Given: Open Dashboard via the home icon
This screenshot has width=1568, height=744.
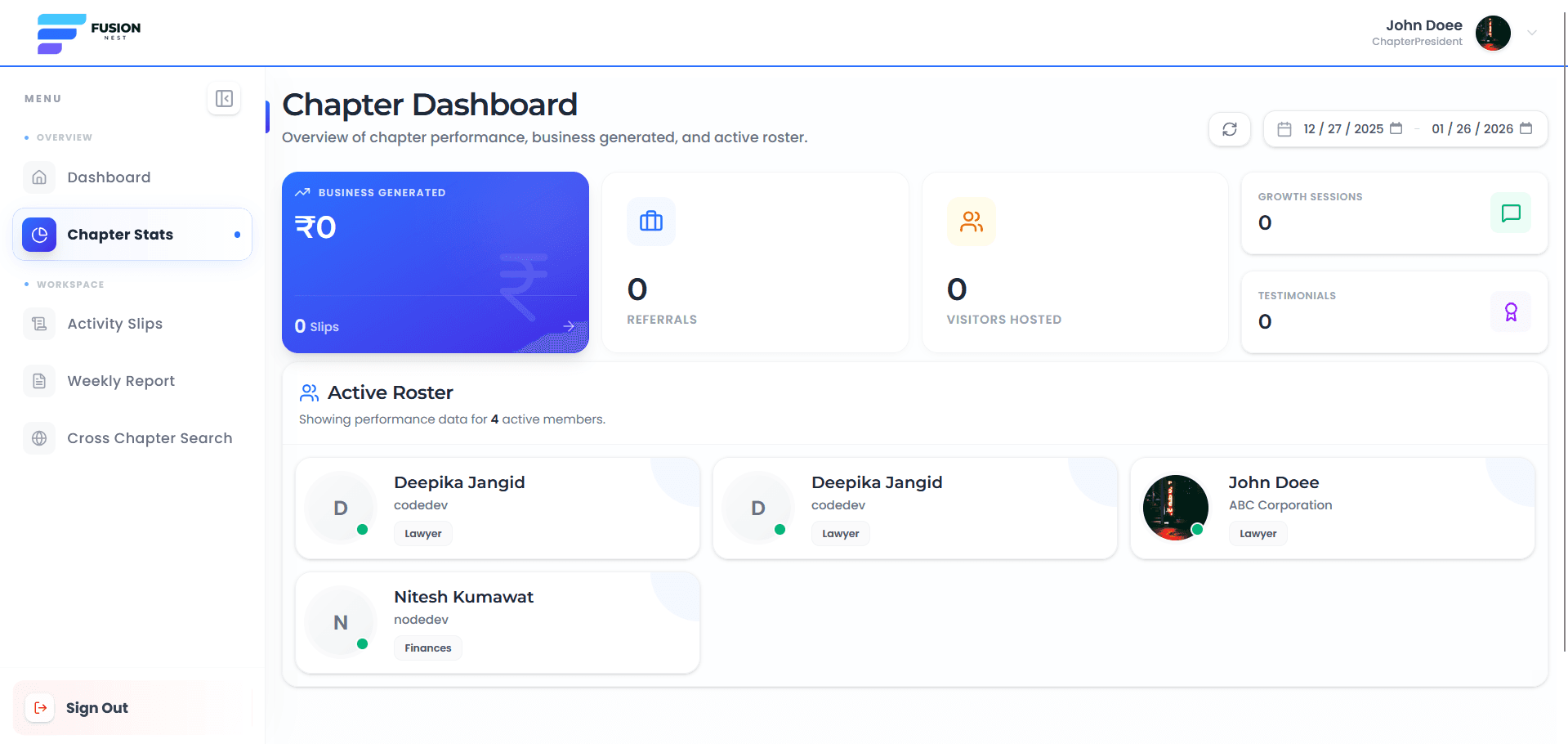Looking at the screenshot, I should click(x=38, y=177).
